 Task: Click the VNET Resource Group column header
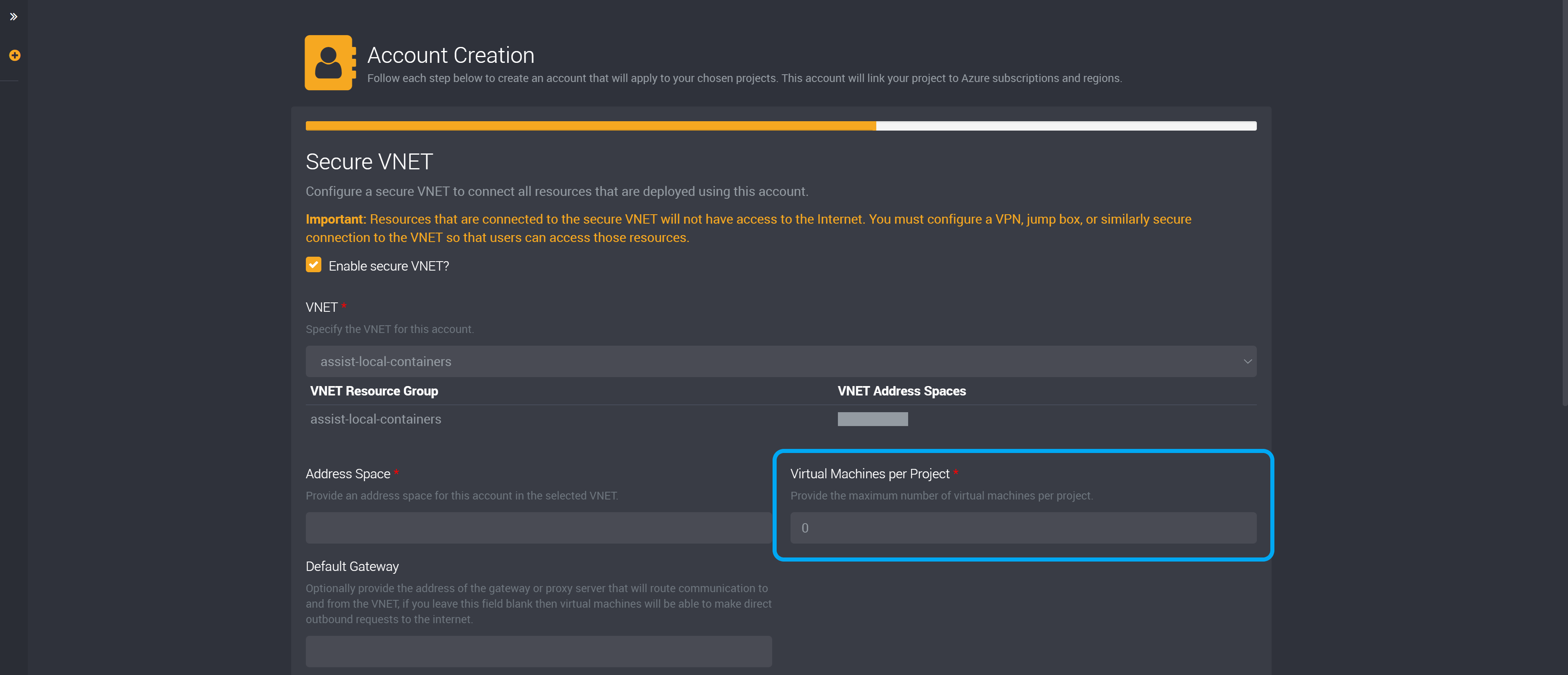(374, 391)
